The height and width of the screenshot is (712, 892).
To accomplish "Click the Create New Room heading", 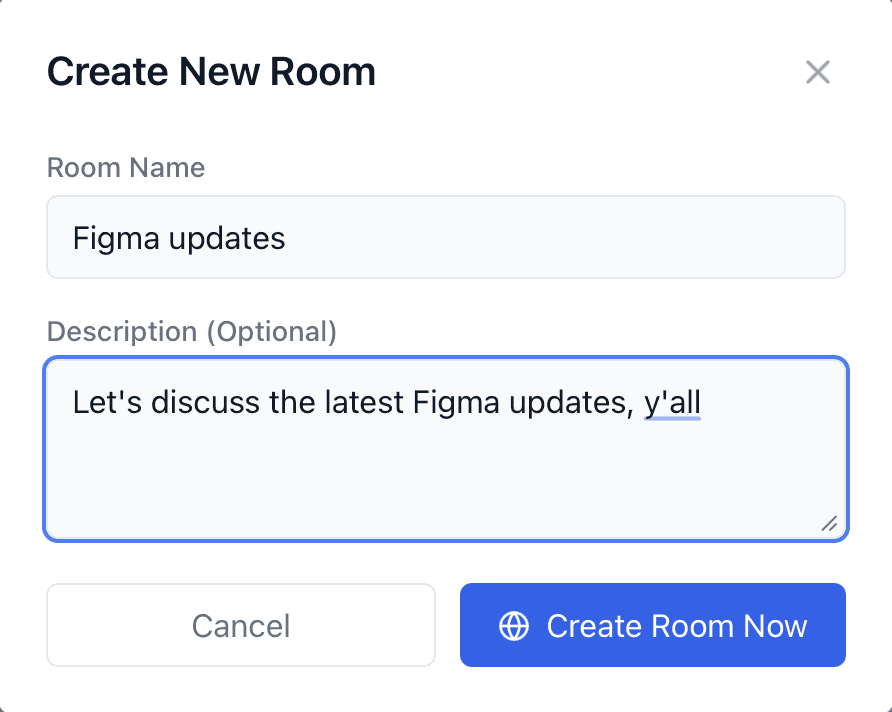I will pos(211,72).
